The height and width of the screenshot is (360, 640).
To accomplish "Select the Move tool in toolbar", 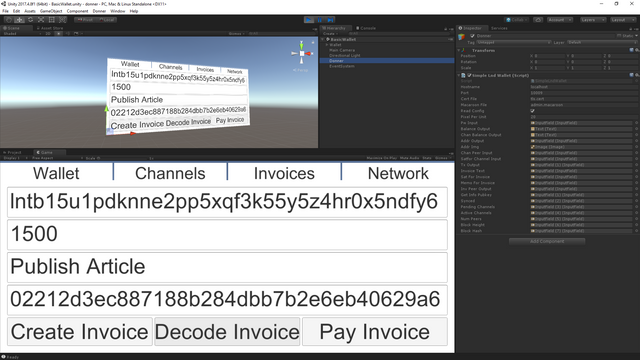I will [19, 20].
